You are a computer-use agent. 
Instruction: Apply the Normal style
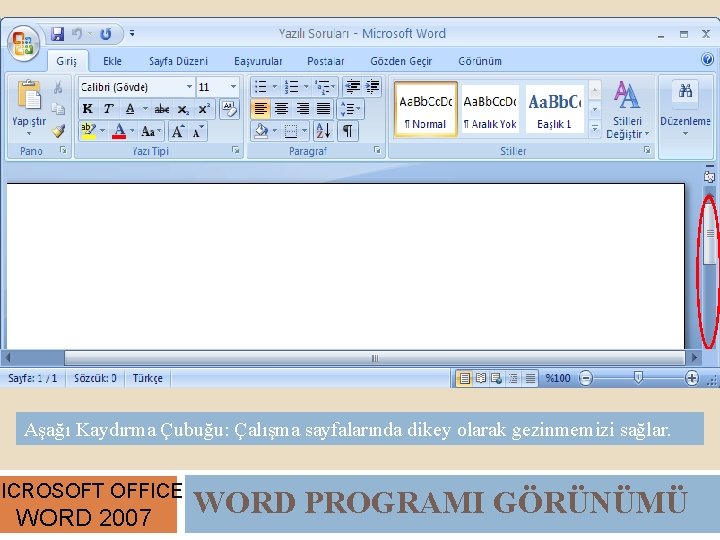426,109
